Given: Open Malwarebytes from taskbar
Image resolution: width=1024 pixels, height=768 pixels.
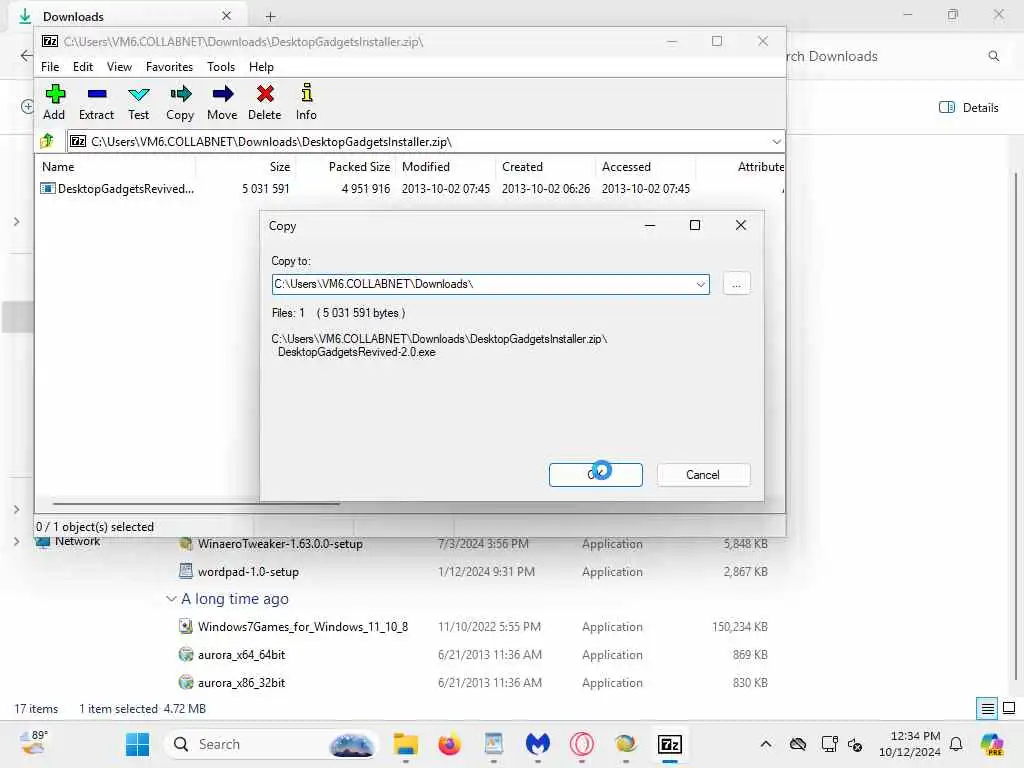Looking at the screenshot, I should coord(537,744).
